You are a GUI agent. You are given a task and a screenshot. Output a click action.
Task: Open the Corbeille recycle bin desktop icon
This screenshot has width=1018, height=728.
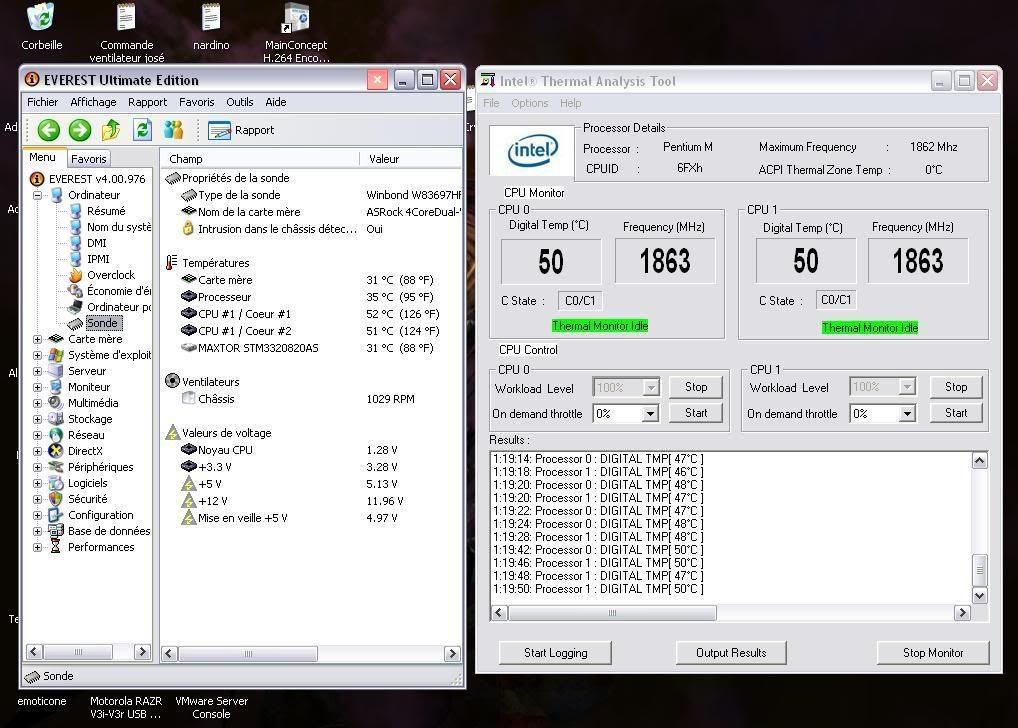pos(41,18)
